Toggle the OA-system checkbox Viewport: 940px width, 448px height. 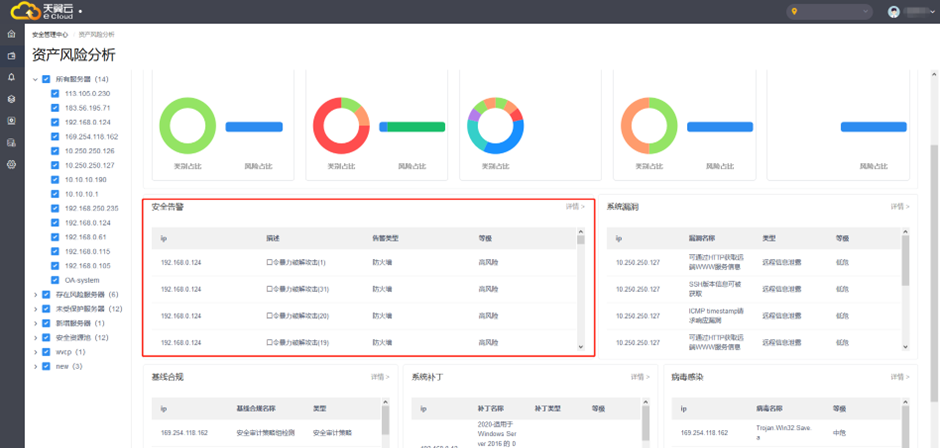(56, 280)
